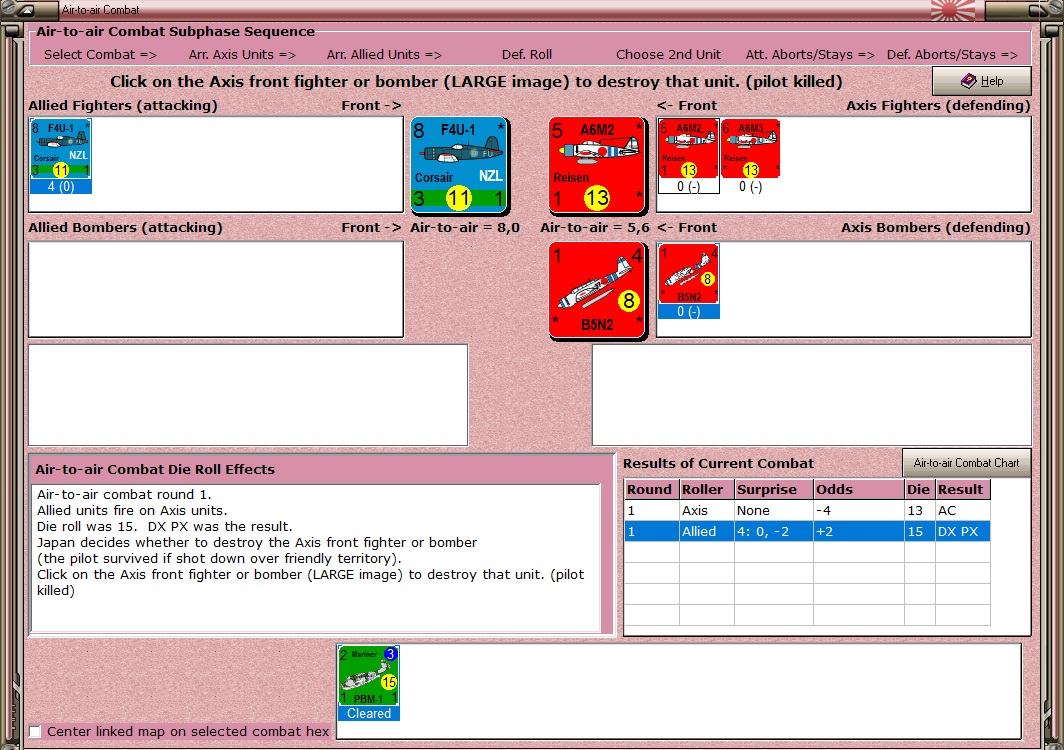
Task: Open the Help button
Action: click(981, 81)
